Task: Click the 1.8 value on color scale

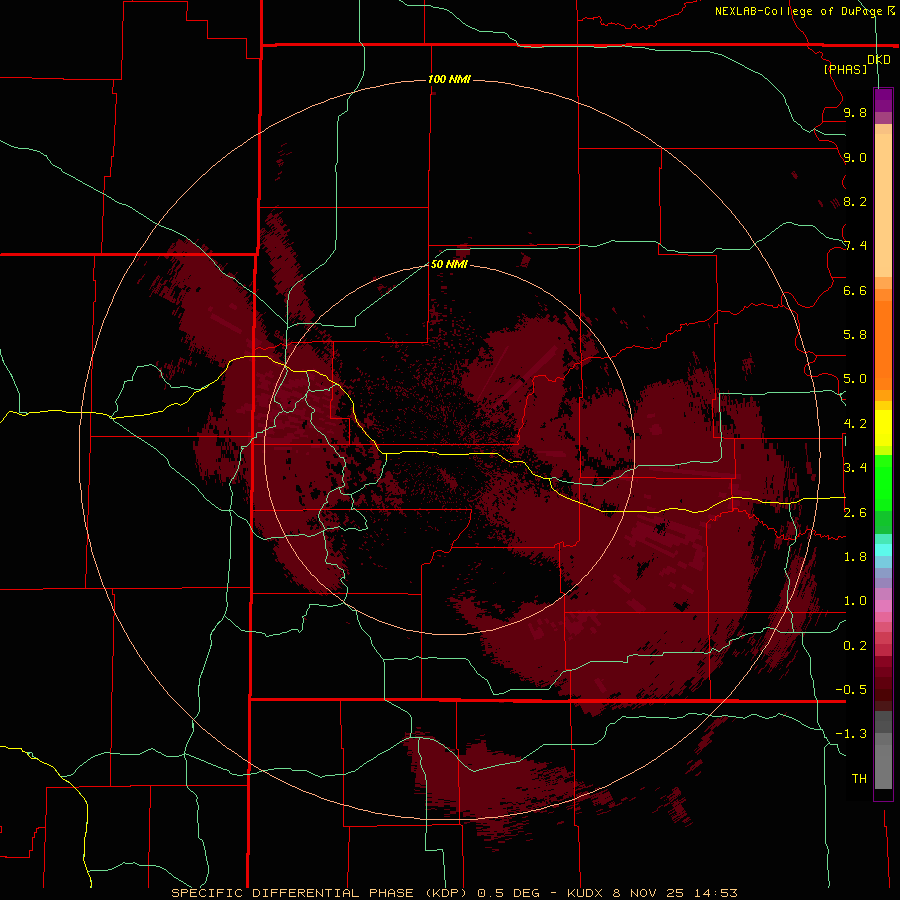Action: (x=855, y=557)
